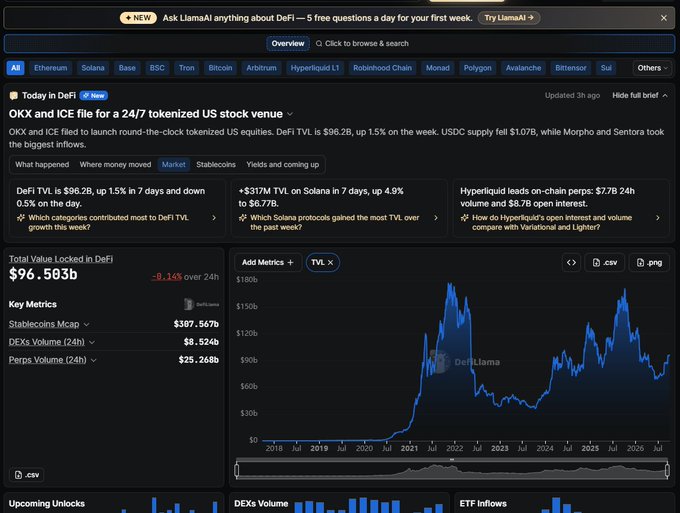Download chart data via .csv button
This screenshot has height=513, width=680.
(605, 262)
